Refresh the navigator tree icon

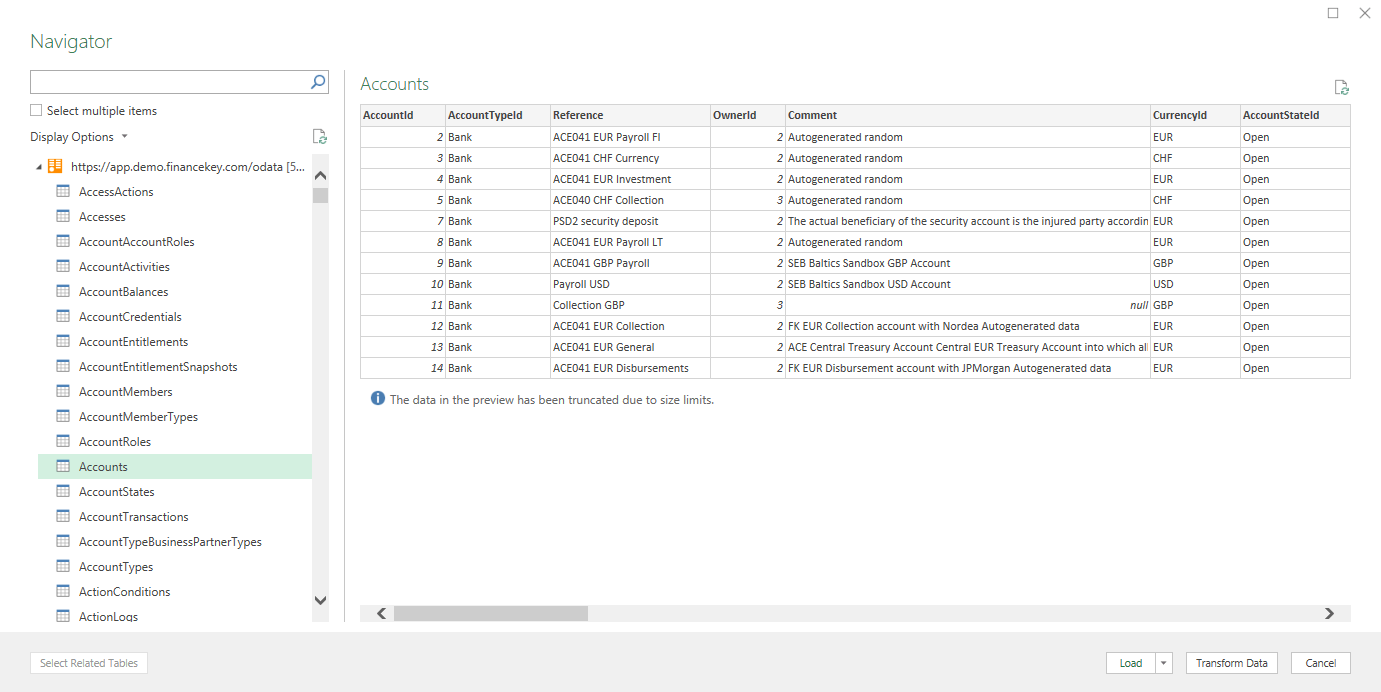click(320, 137)
